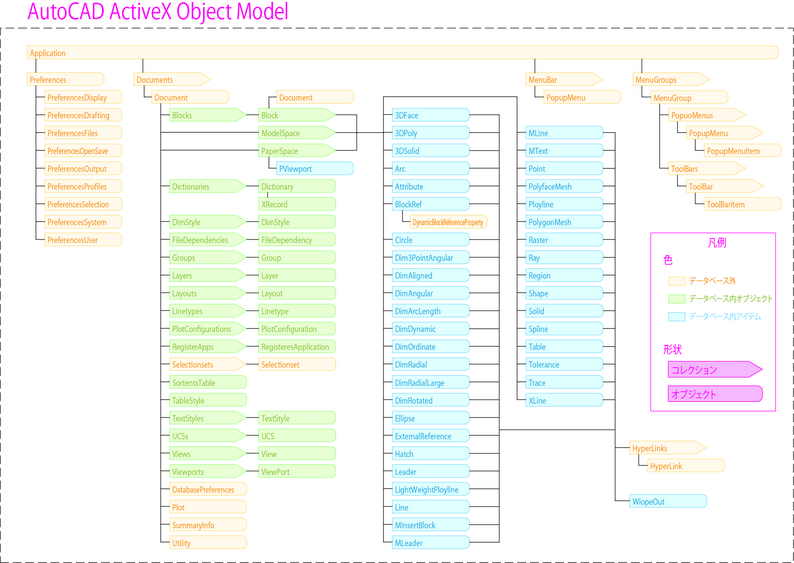Click the PreferencesUser node

coord(84,239)
